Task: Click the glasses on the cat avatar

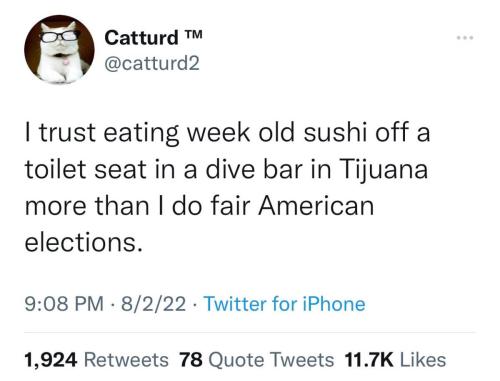Action: point(60,36)
